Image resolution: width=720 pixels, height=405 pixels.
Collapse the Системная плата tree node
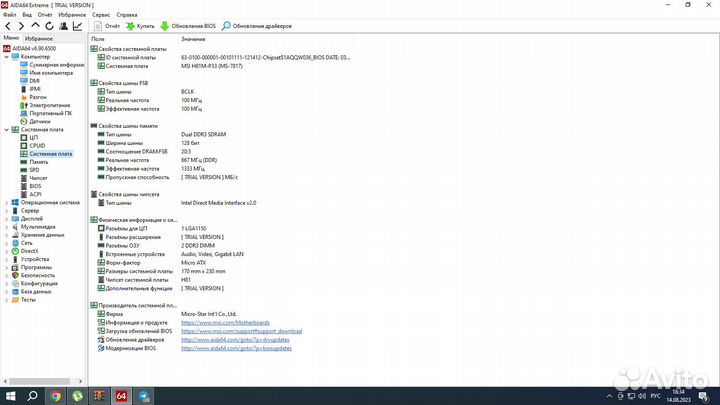(x=6, y=129)
